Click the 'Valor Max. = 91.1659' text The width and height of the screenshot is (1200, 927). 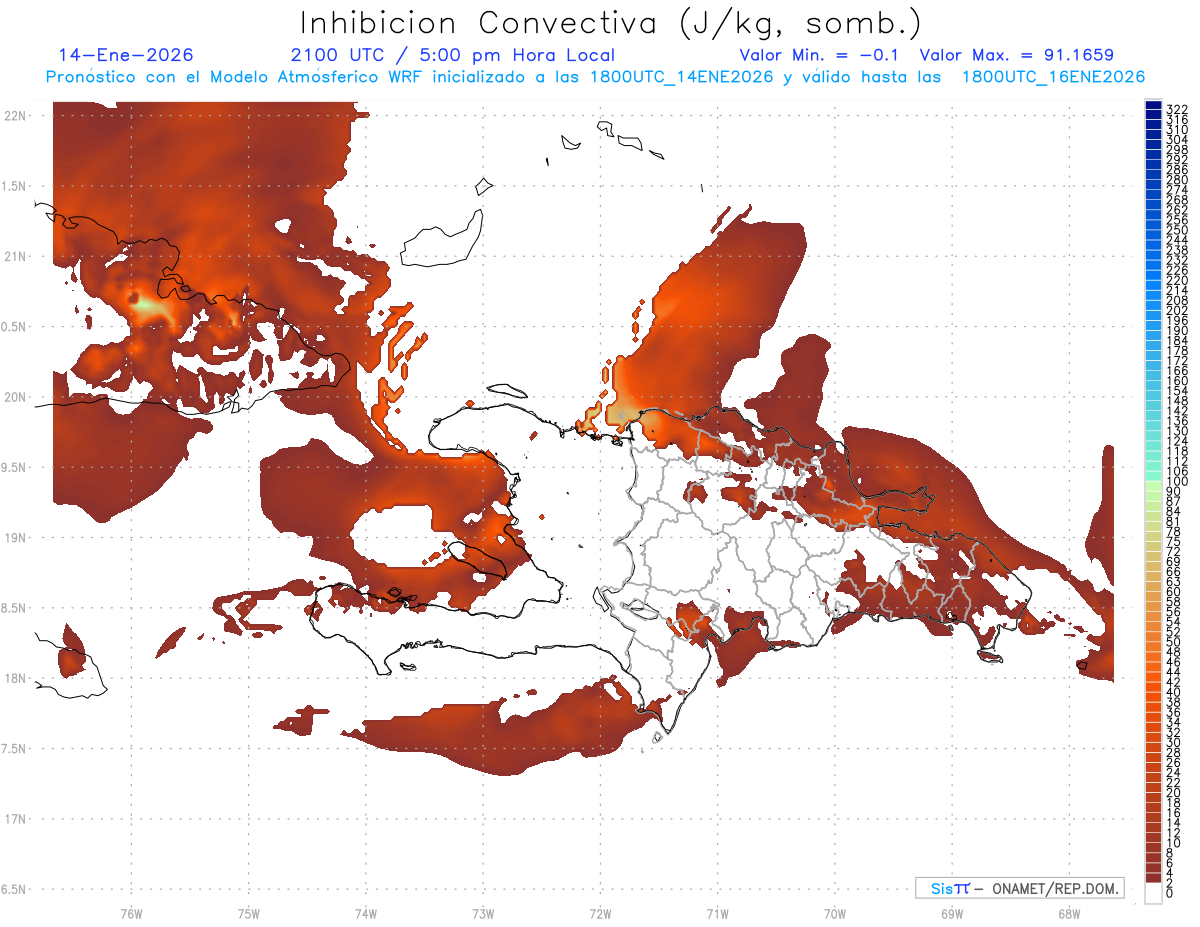pyautogui.click(x=1017, y=55)
